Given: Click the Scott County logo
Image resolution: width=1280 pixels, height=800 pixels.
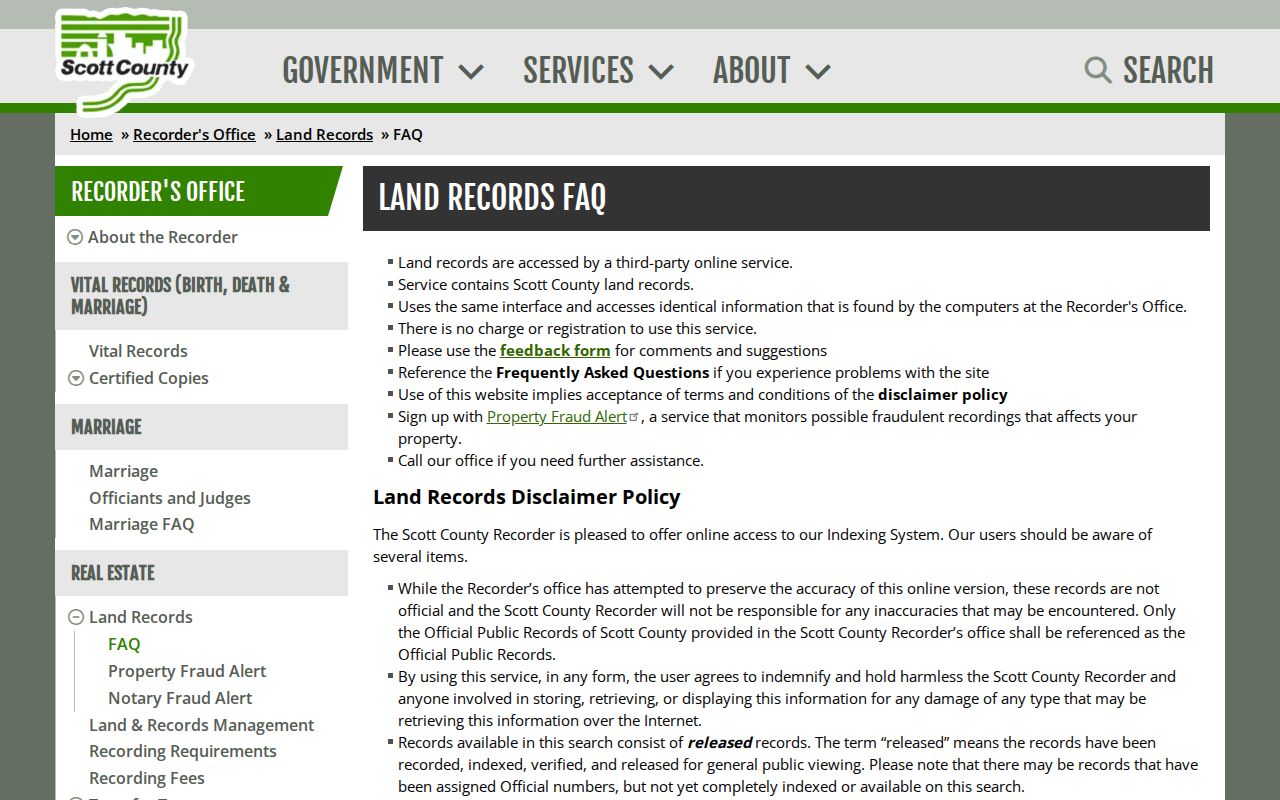Looking at the screenshot, I should pos(122,62).
